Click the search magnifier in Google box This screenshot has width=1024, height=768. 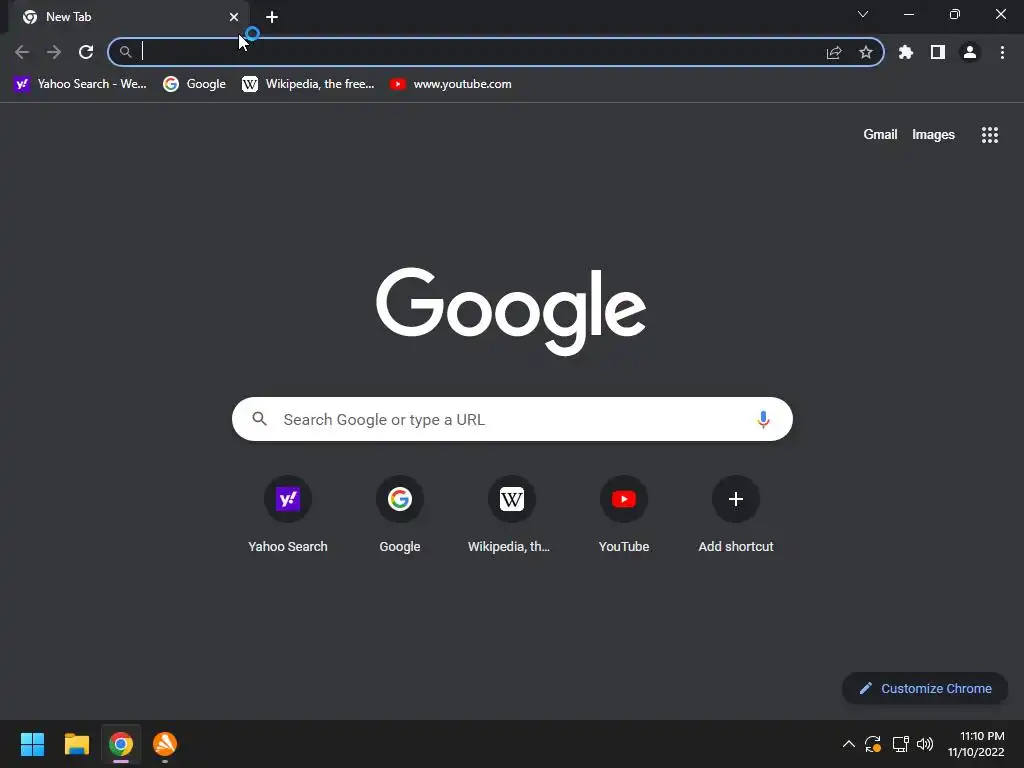coord(259,419)
